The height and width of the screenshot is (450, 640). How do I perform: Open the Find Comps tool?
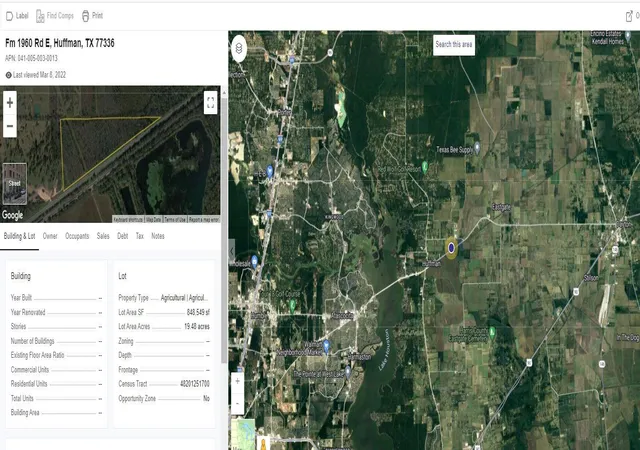[x=55, y=16]
